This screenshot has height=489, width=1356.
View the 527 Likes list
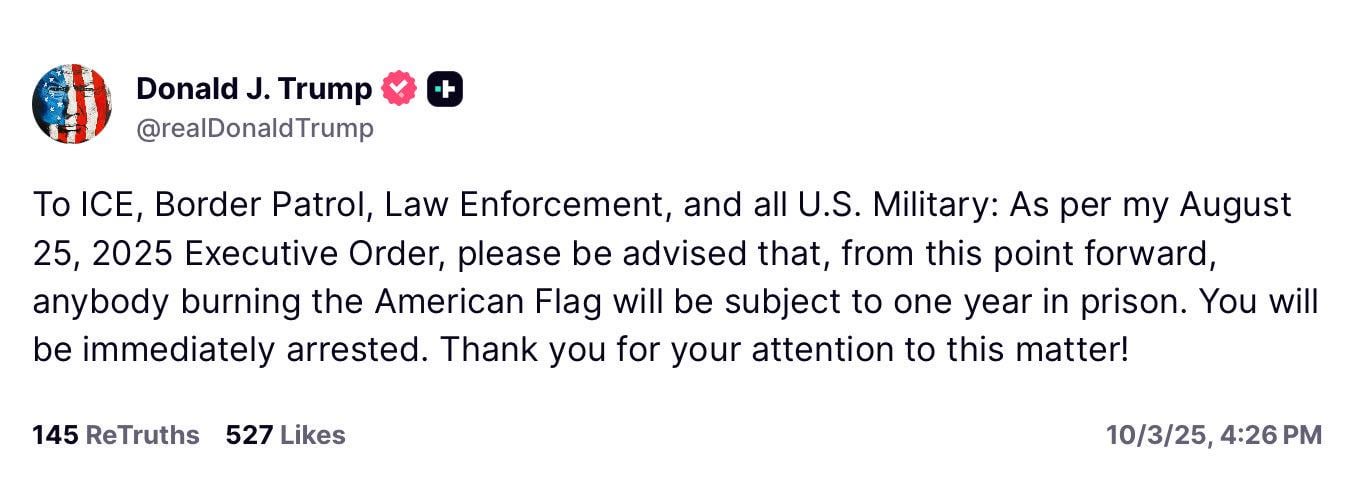285,435
